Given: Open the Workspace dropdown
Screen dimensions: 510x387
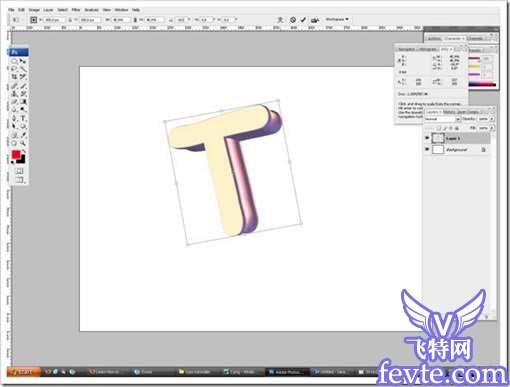Looking at the screenshot, I should click(337, 19).
